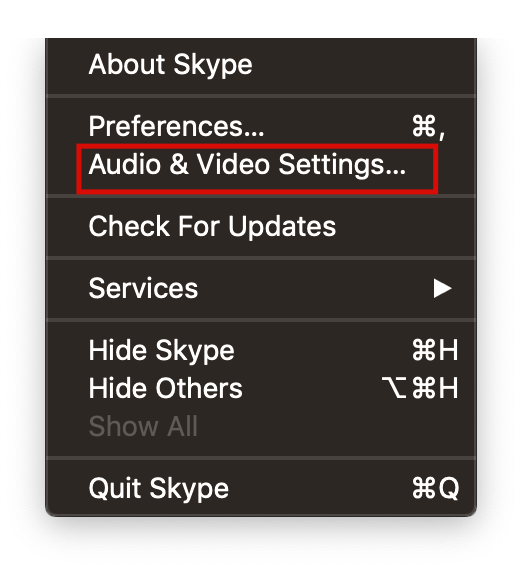Viewport: 522px width, 570px height.
Task: Click the command symbol in the Quit Skype row
Action: [424, 488]
